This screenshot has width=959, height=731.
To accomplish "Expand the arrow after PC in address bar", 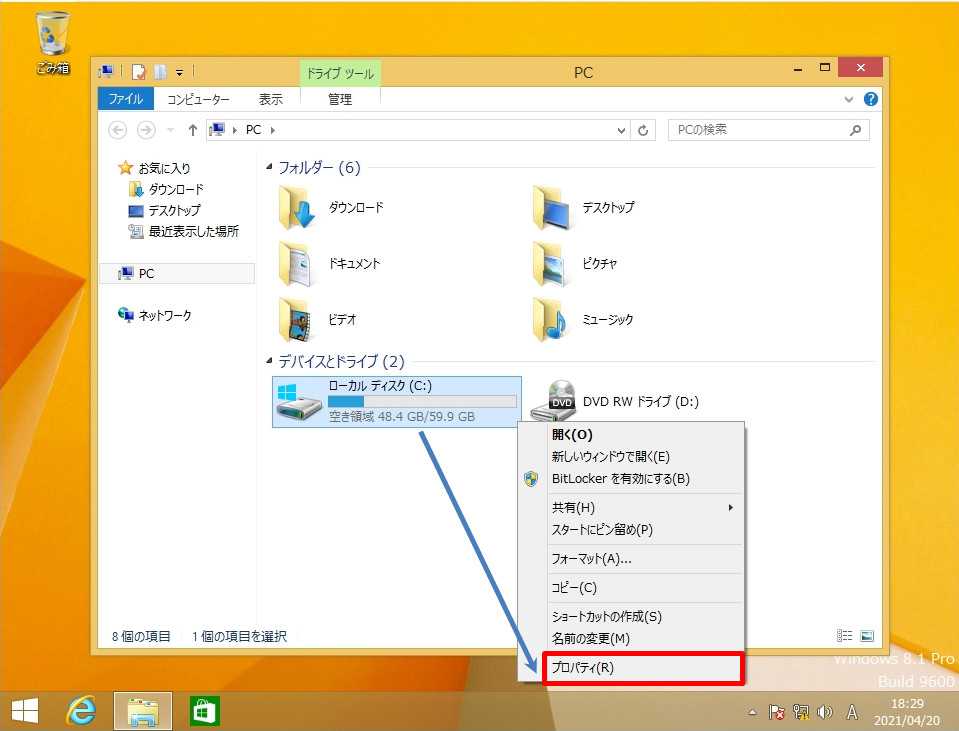I will point(273,130).
